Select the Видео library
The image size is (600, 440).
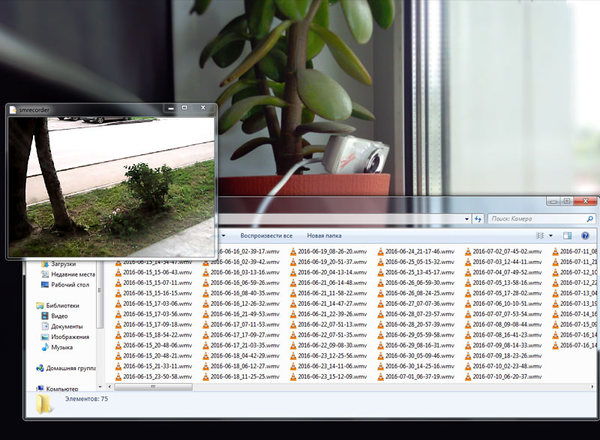click(x=60, y=316)
